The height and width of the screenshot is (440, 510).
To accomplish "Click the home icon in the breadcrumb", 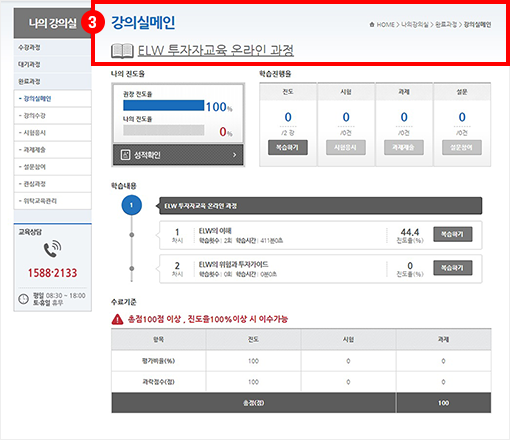I will [x=372, y=24].
